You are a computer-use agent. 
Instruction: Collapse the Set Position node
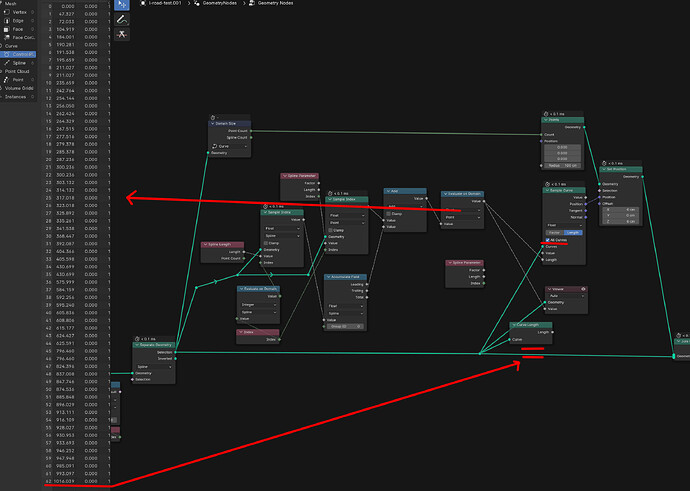604,169
